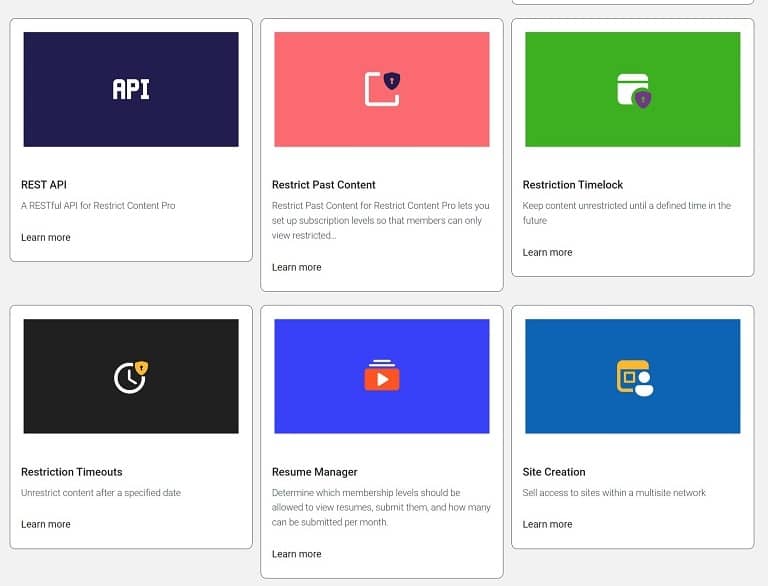Click the 'Restrict Past Content for Restrict Content Pro lets you' description
The height and width of the screenshot is (586, 768).
pyautogui.click(x=381, y=220)
